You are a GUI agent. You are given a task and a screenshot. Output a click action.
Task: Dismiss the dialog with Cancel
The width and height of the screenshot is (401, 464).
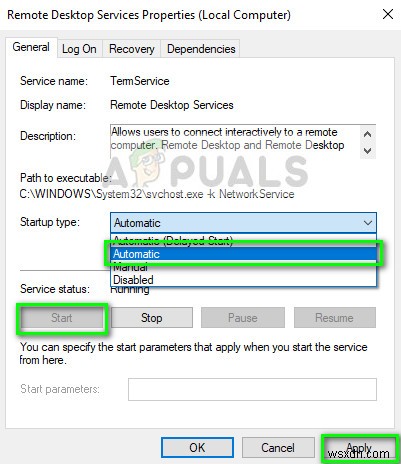tap(278, 447)
